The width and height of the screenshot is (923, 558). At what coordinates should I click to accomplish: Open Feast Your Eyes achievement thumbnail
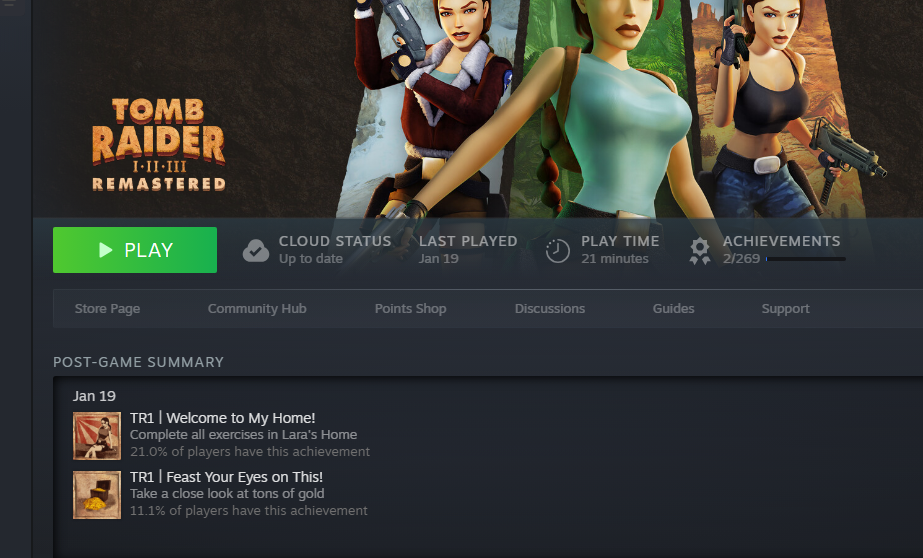click(97, 495)
